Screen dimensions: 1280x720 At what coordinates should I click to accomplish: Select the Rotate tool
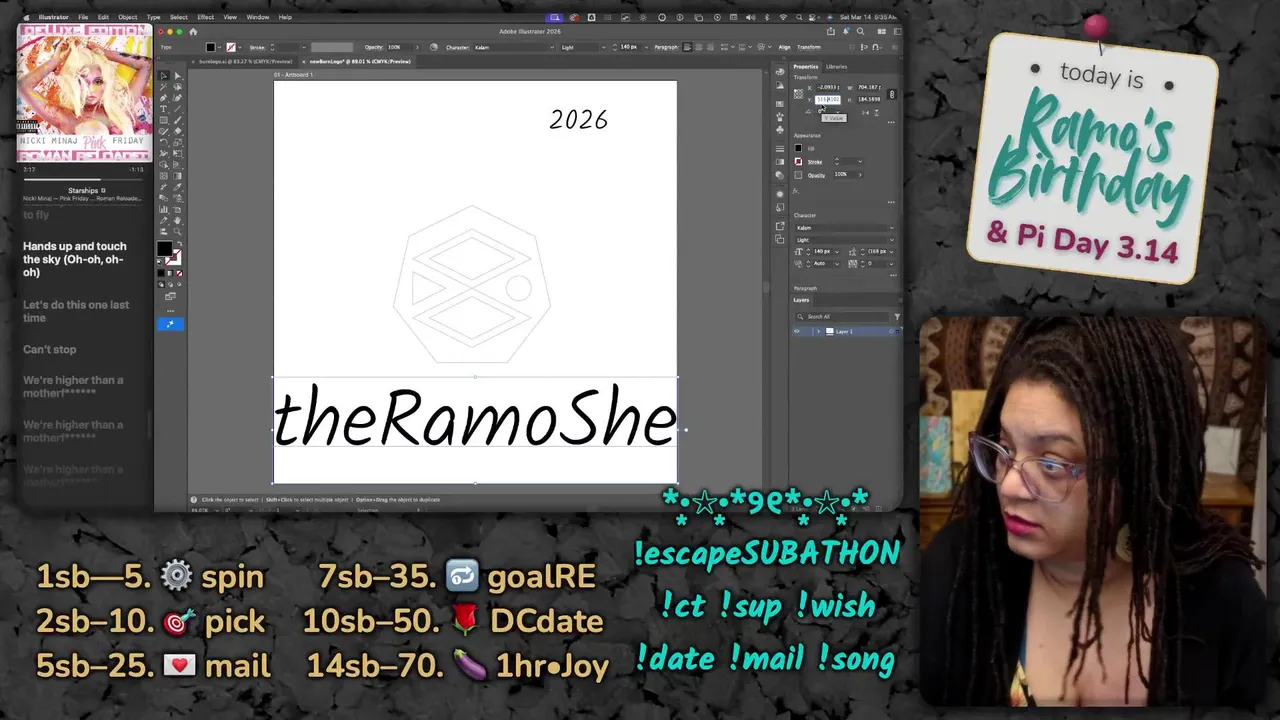[x=164, y=143]
